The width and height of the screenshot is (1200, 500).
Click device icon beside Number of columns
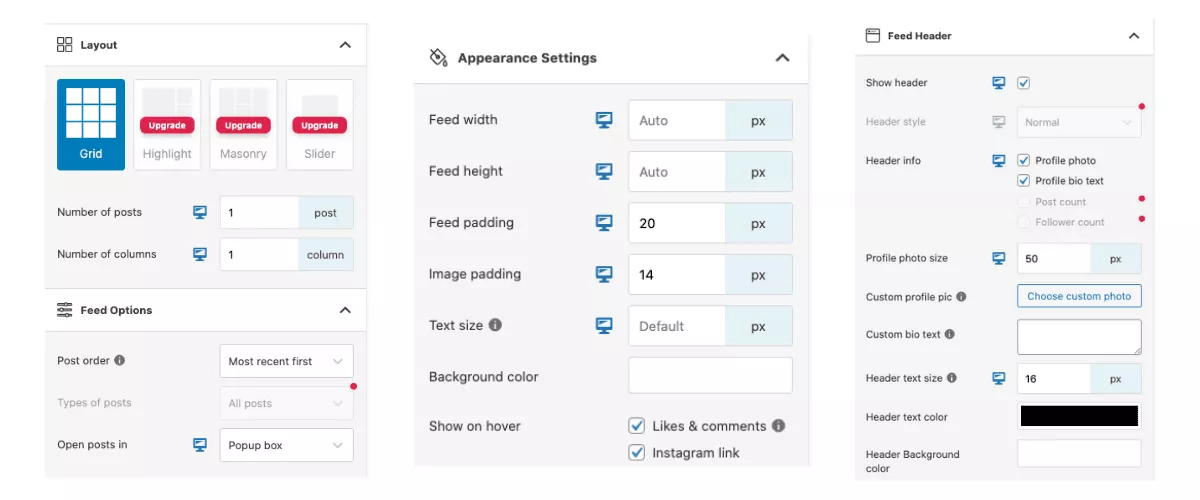click(200, 254)
